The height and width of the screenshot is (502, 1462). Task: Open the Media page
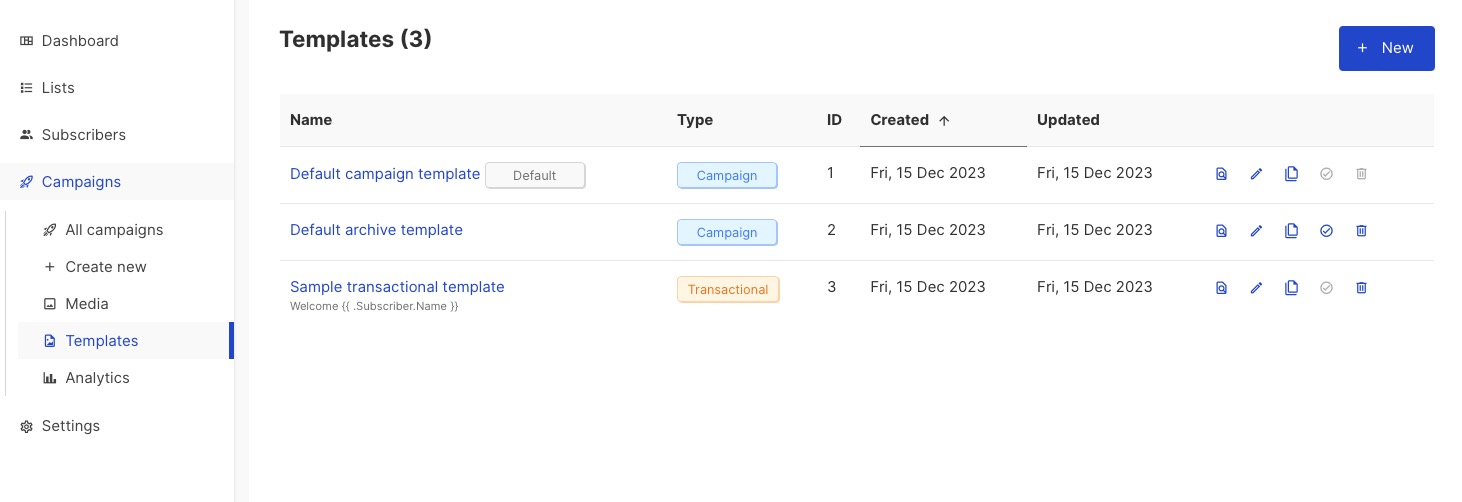tap(126, 304)
